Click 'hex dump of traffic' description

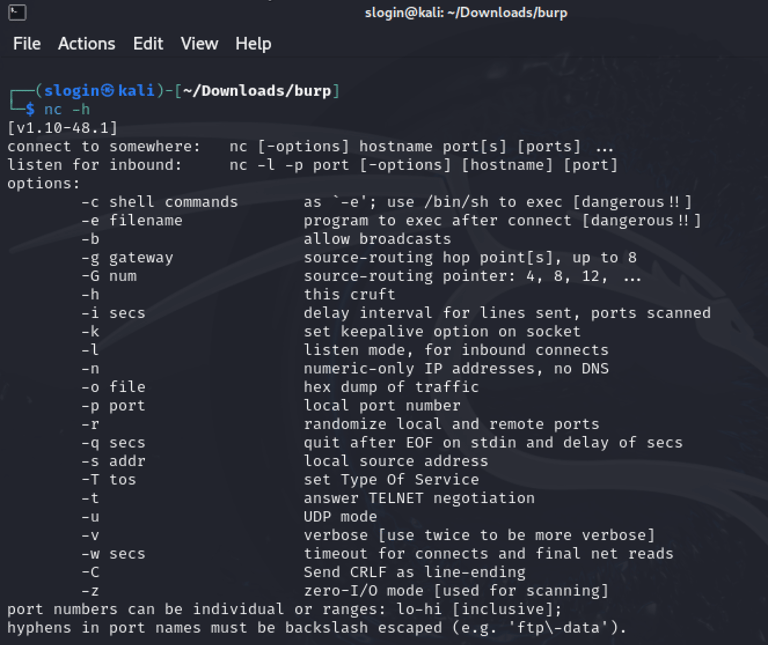tap(391, 387)
